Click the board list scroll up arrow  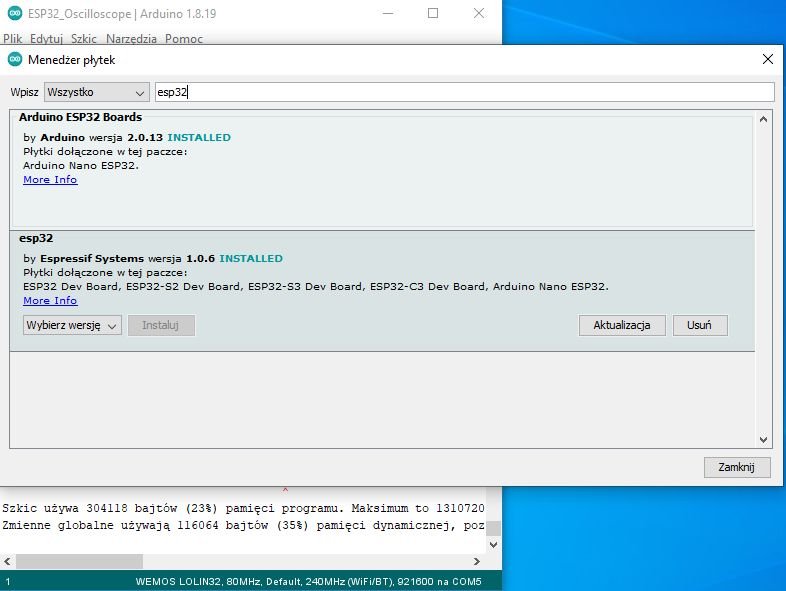click(763, 119)
